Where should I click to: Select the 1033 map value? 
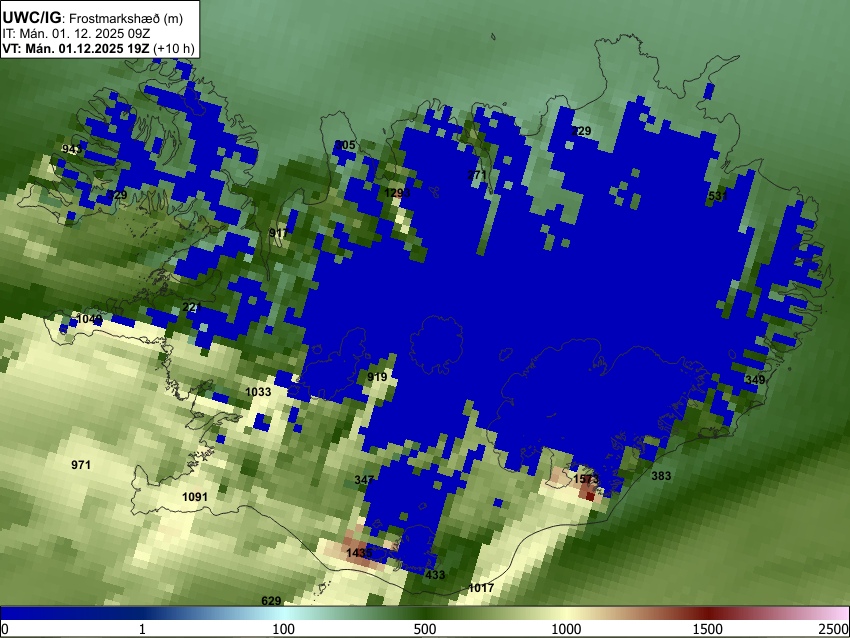tap(258, 391)
